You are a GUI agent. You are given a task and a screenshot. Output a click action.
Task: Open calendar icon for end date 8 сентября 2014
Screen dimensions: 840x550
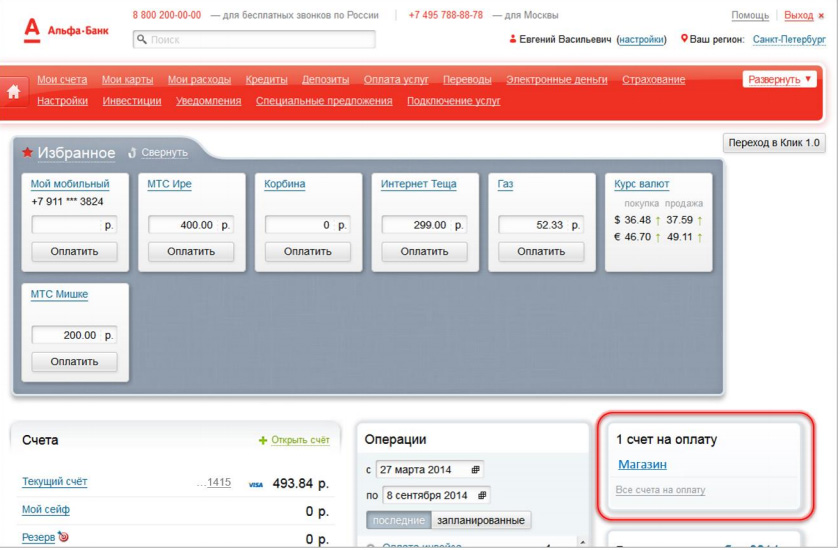pos(482,495)
